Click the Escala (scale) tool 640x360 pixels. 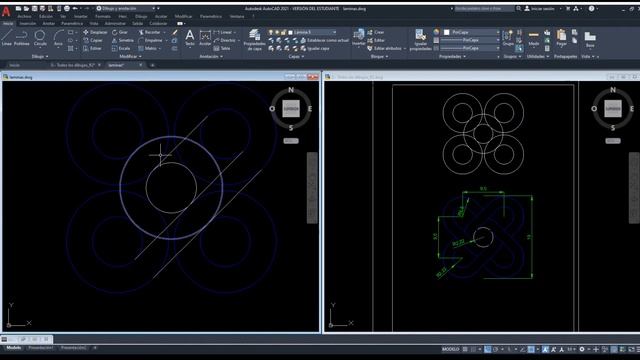click(121, 49)
